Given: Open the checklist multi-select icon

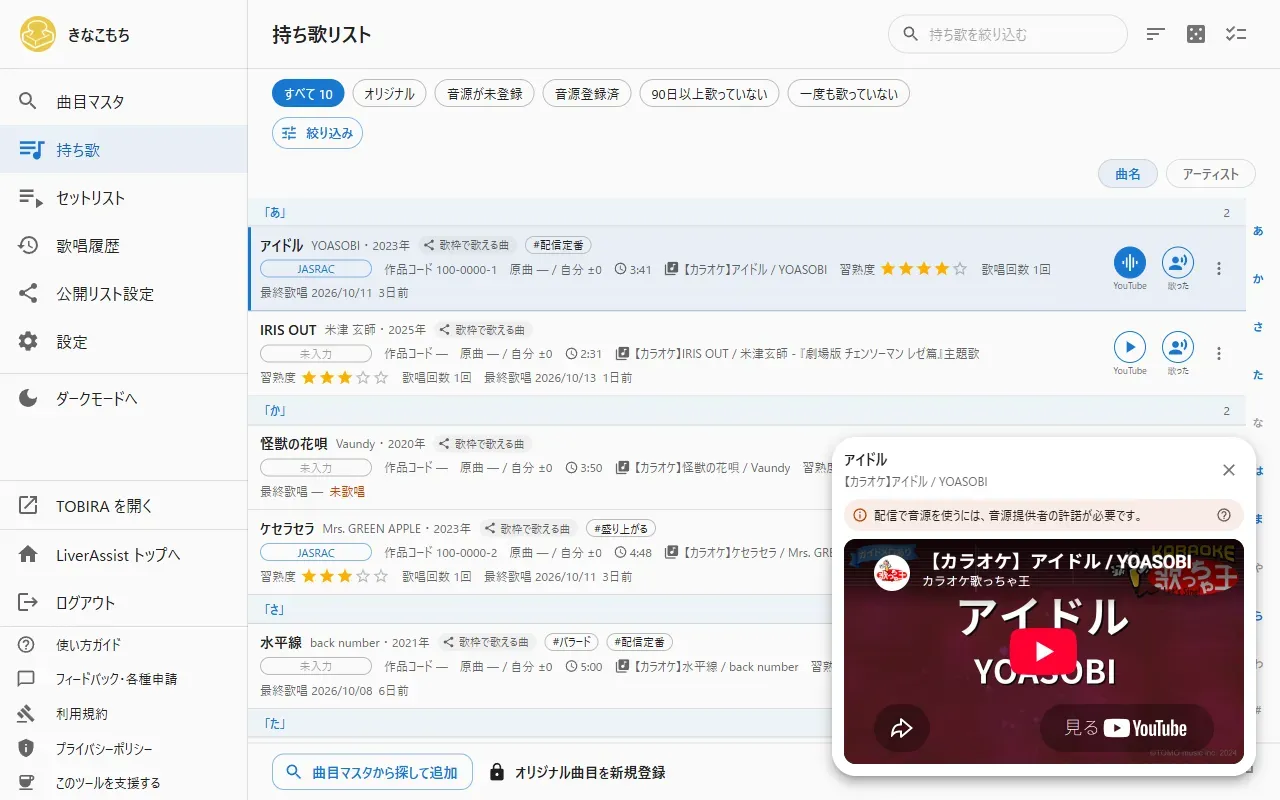Looking at the screenshot, I should (1236, 34).
